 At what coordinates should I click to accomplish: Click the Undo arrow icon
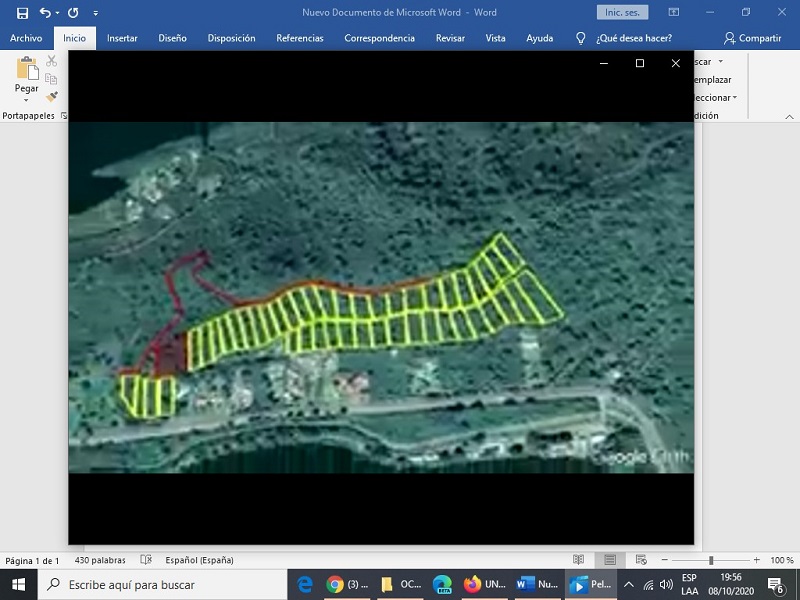45,13
